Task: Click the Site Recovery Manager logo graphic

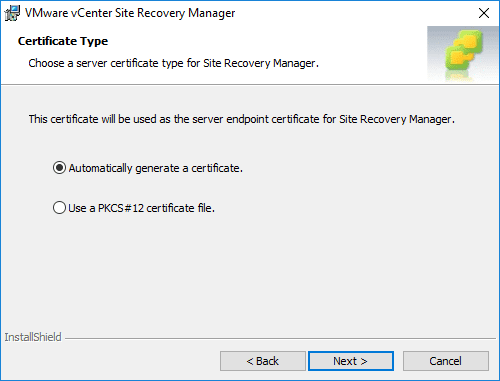Action: 463,54
